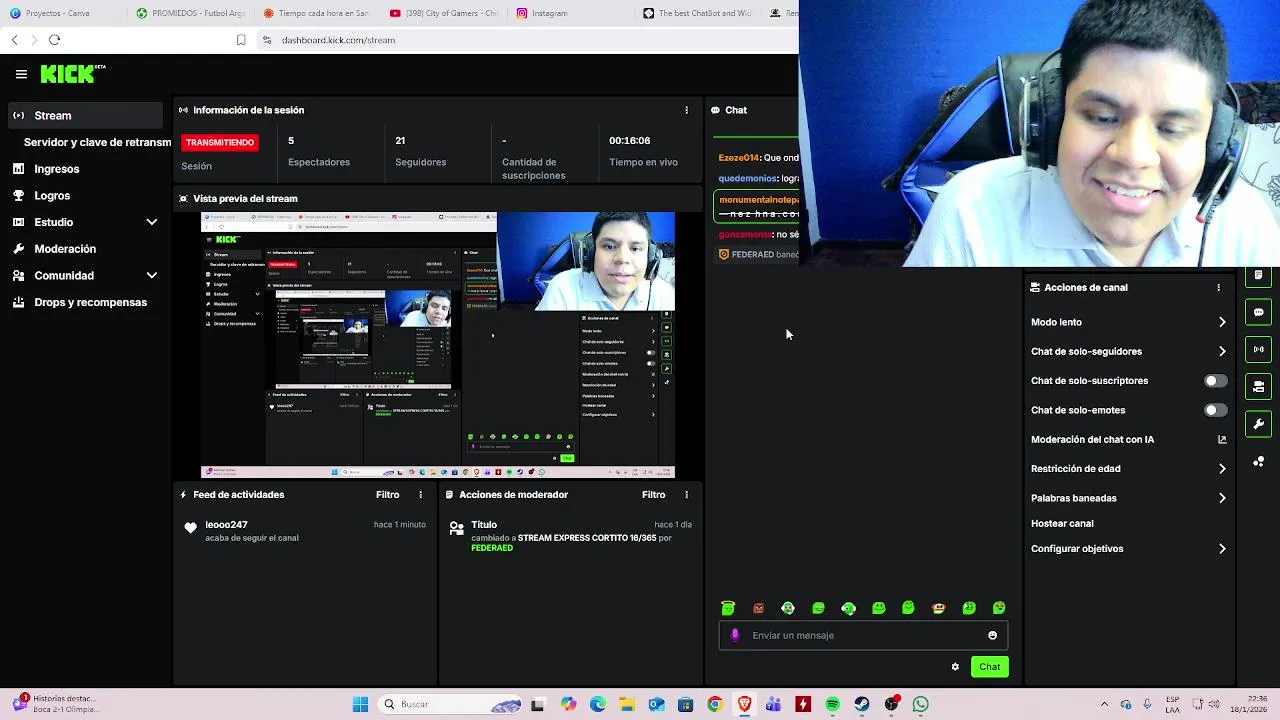Open Spotify from the taskbar
Viewport: 1280px width, 720px height.
[x=832, y=704]
